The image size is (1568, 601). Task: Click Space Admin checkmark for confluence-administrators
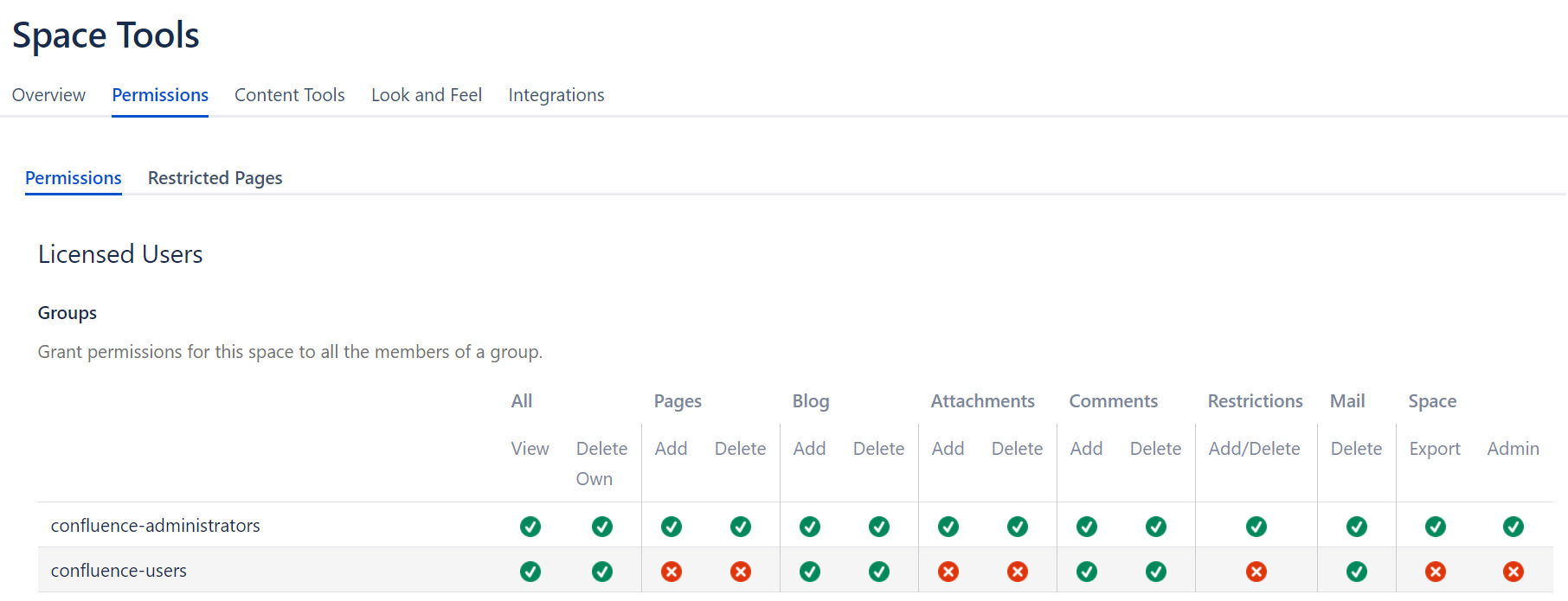point(1513,527)
